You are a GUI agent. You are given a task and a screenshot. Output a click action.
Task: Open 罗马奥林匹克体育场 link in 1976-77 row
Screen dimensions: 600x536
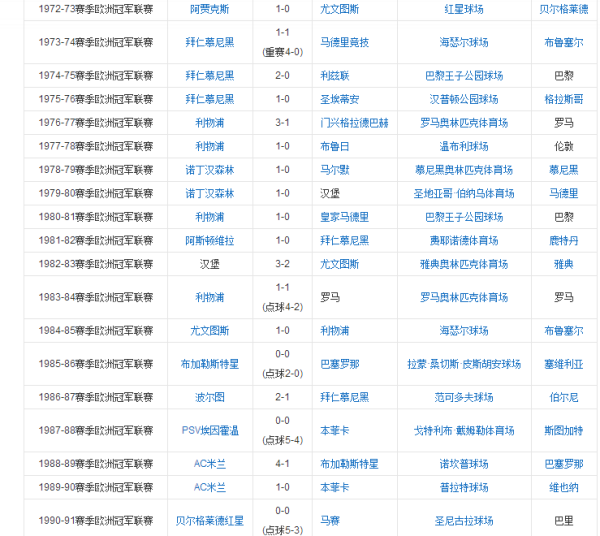(464, 123)
